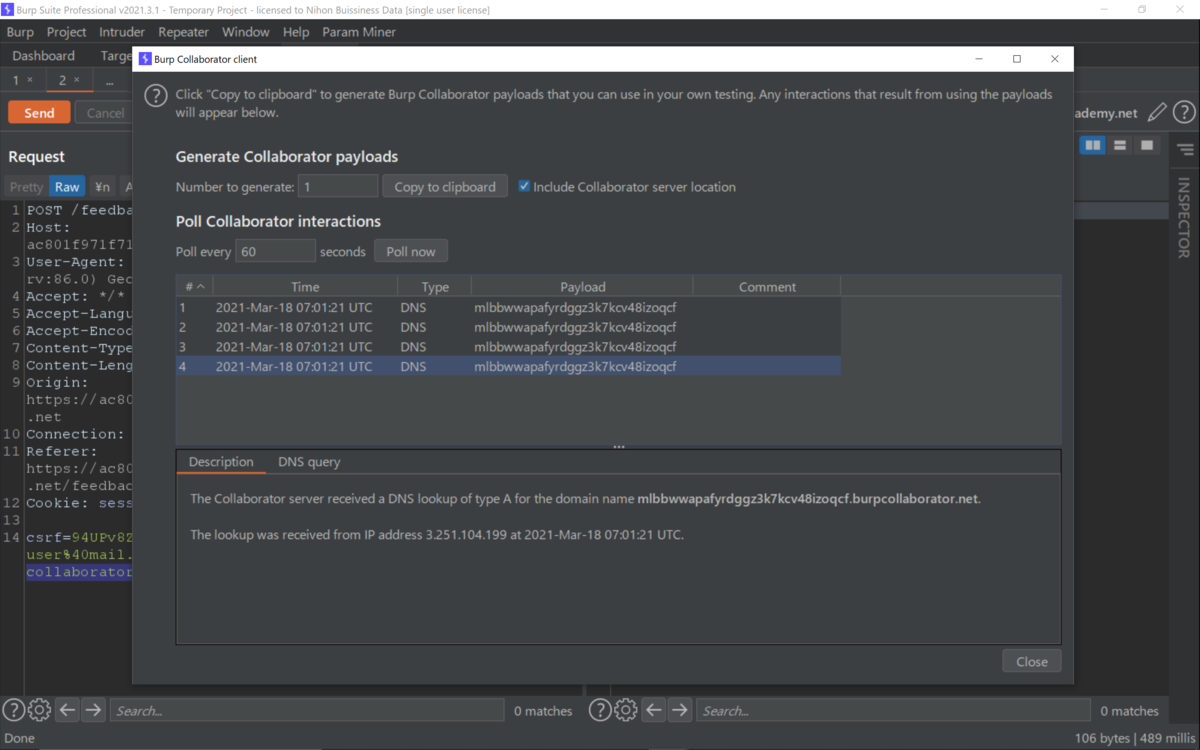Open the Param Miner menu
The image size is (1200, 750).
click(359, 32)
